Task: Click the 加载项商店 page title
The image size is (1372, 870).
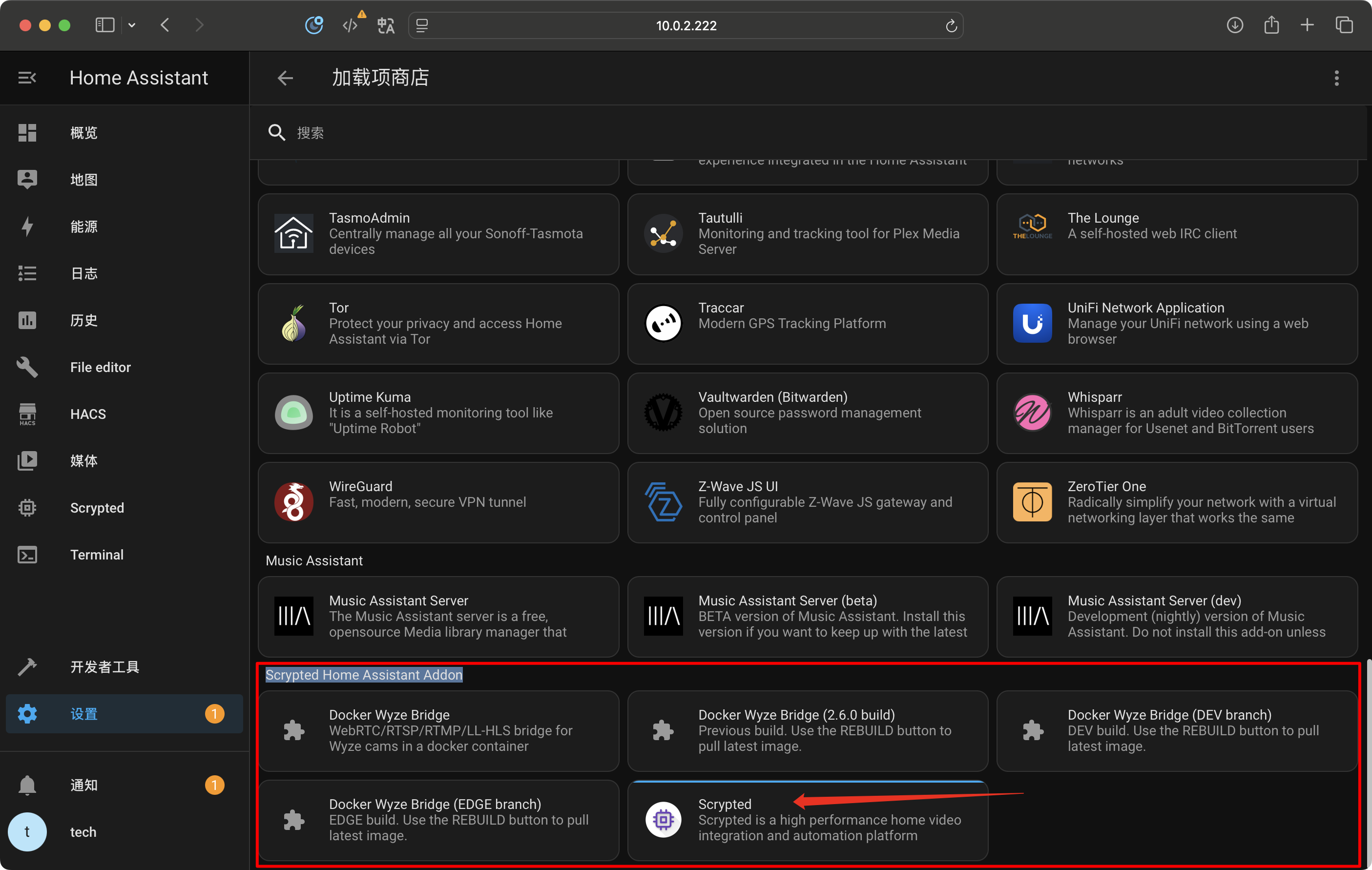Action: point(380,78)
